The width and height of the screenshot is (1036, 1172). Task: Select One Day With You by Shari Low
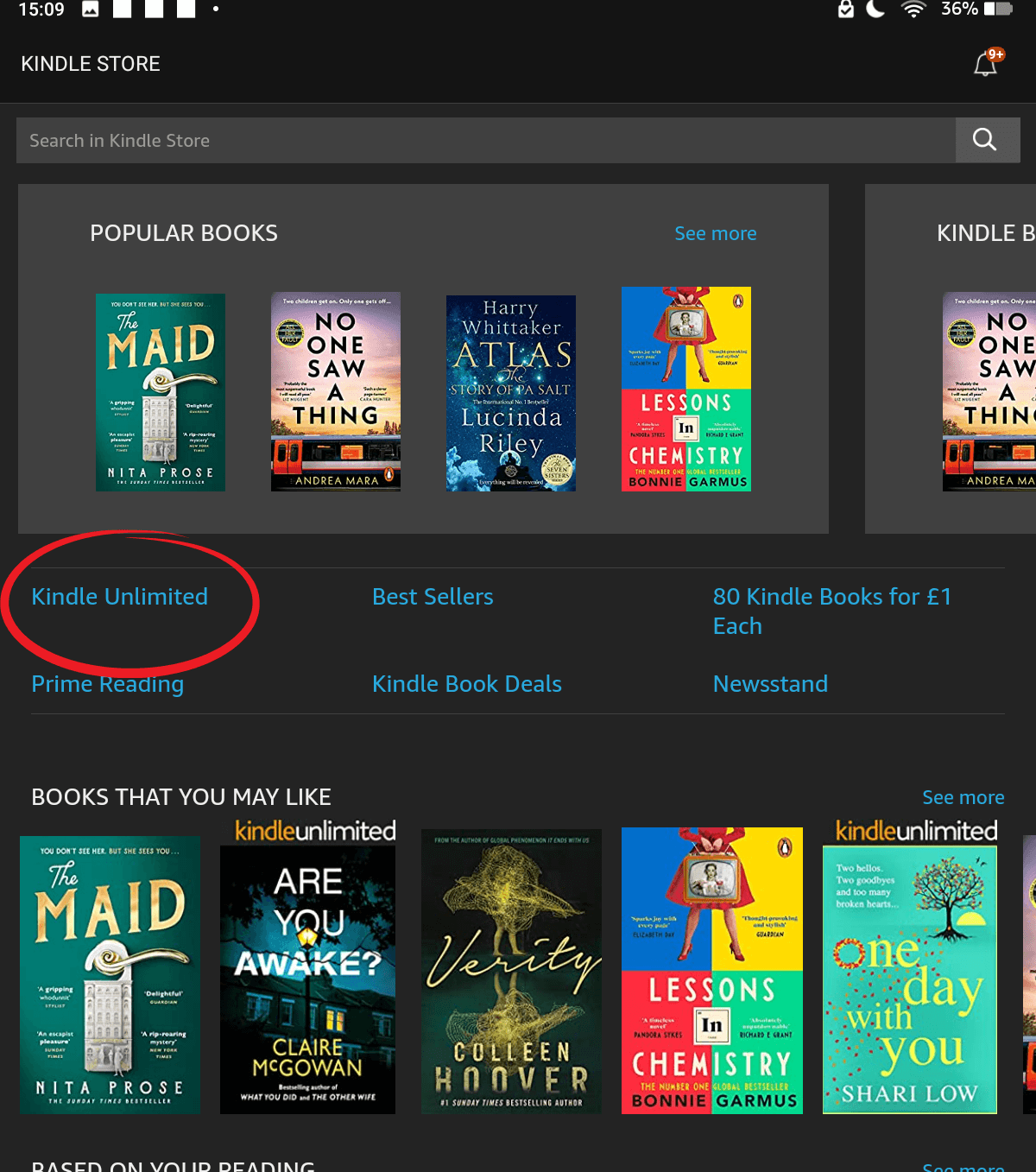tap(910, 980)
